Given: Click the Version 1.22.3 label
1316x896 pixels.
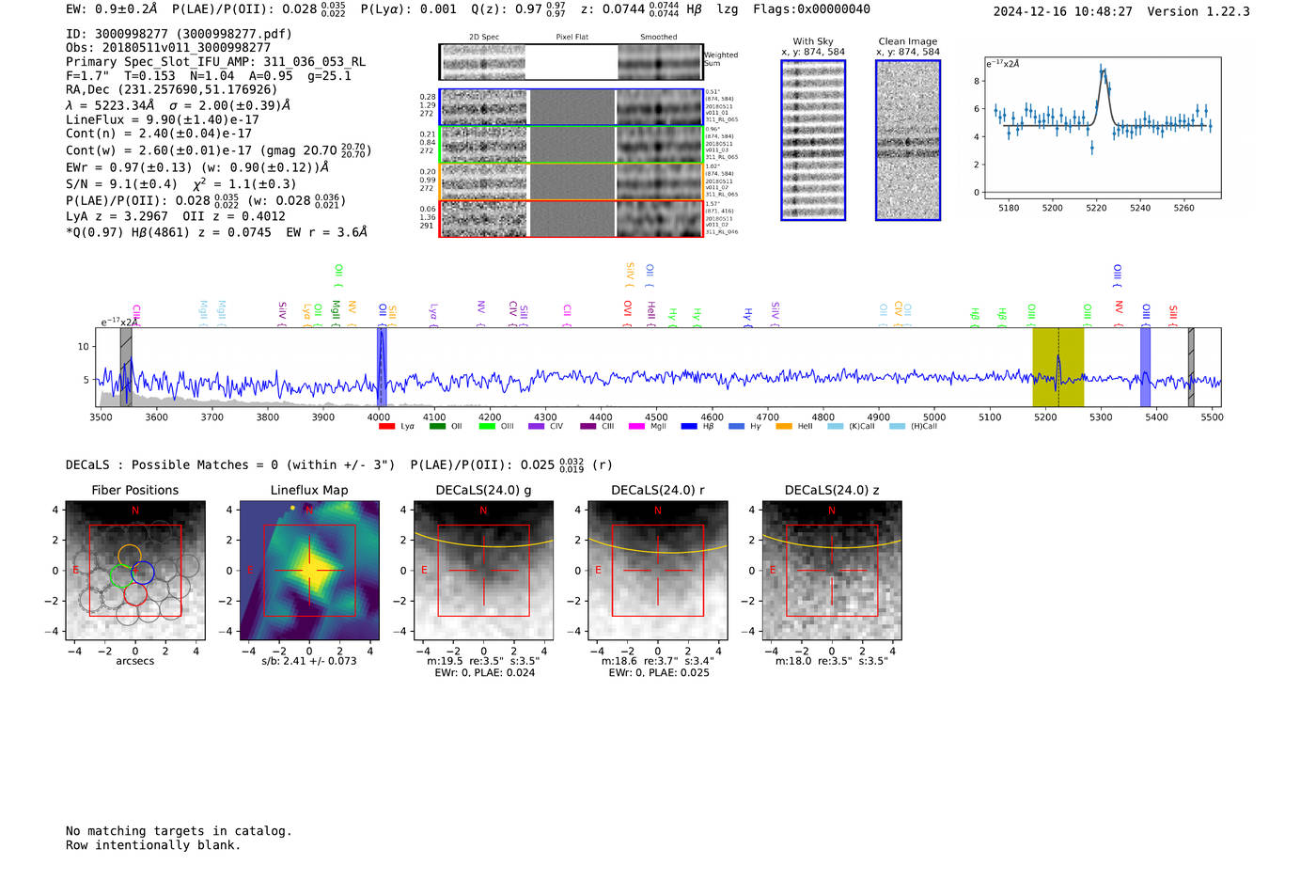Looking at the screenshot, I should (1198, 11).
